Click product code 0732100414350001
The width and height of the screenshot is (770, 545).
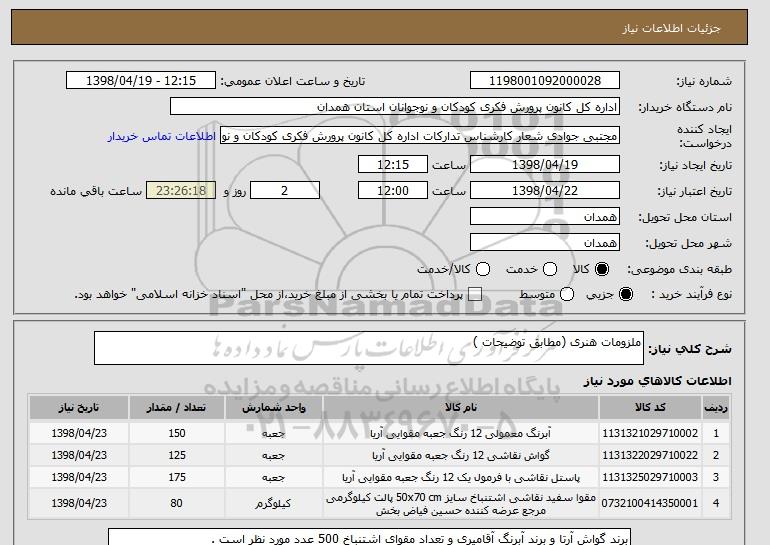point(650,503)
